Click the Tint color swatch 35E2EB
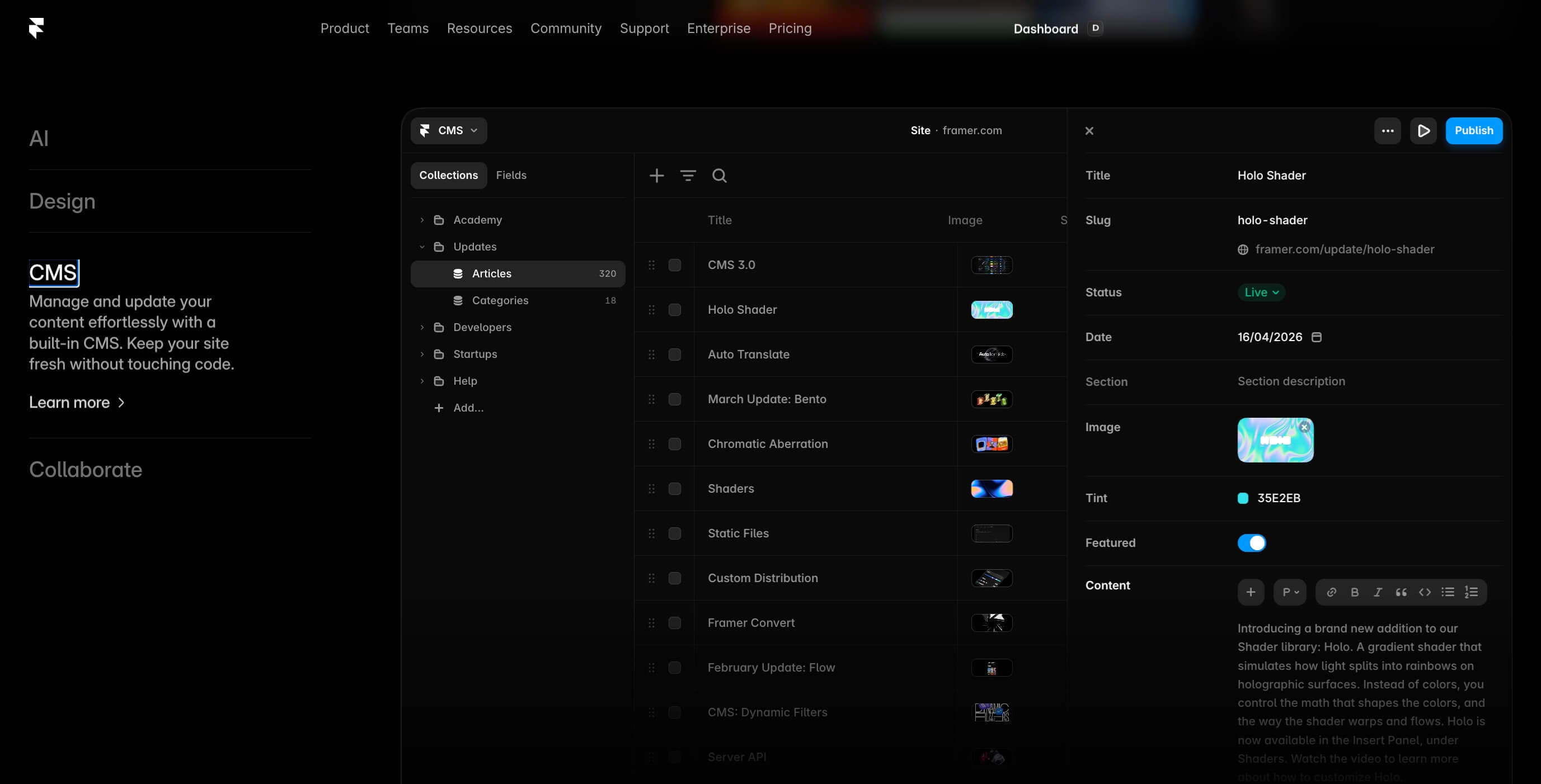The height and width of the screenshot is (784, 1541). click(x=1243, y=498)
